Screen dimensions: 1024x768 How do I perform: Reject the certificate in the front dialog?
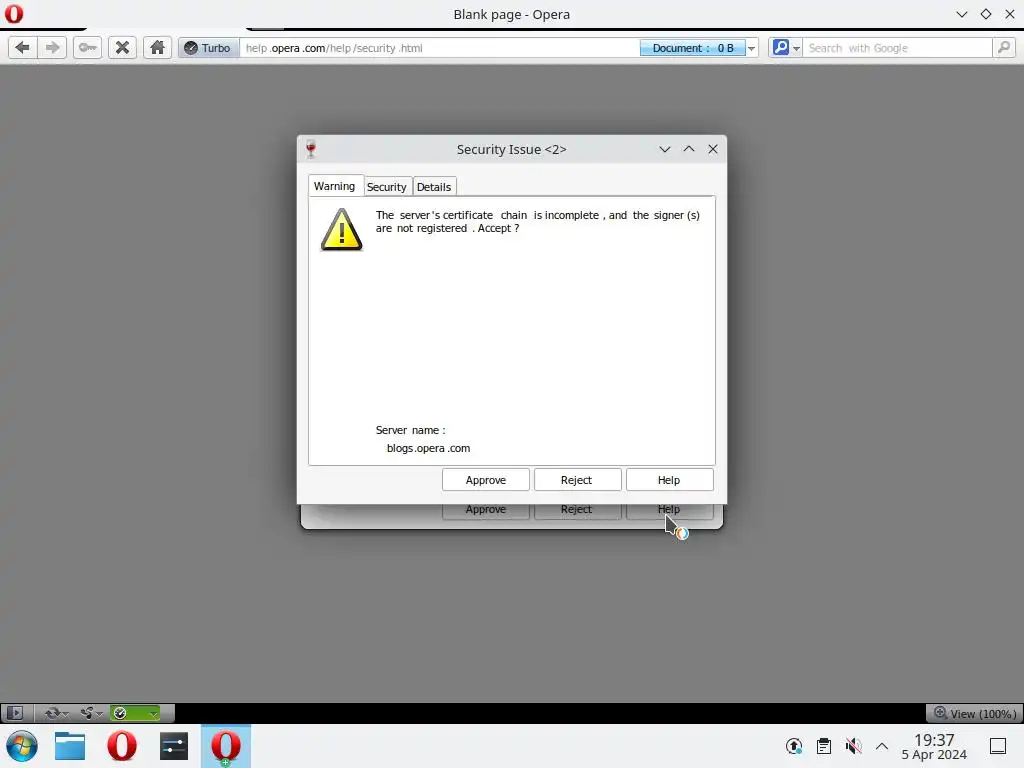[x=576, y=480]
